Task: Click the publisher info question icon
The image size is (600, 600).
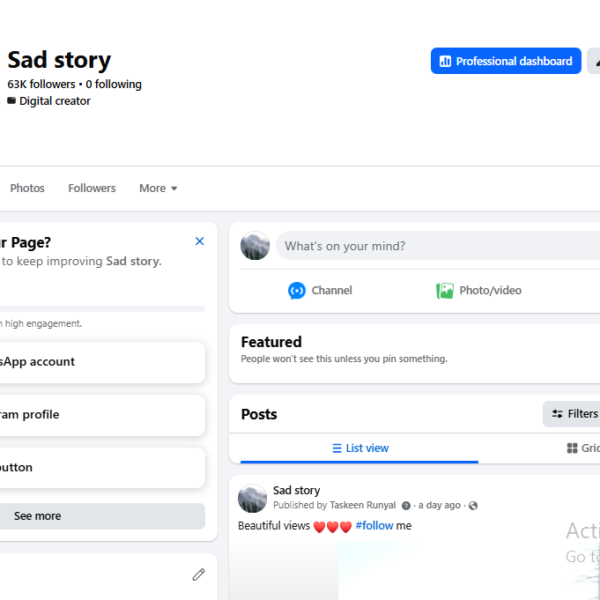Action: (406, 506)
